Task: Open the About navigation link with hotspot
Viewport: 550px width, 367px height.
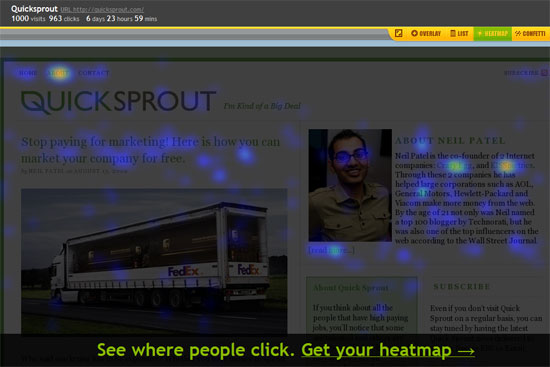Action: pos(59,73)
